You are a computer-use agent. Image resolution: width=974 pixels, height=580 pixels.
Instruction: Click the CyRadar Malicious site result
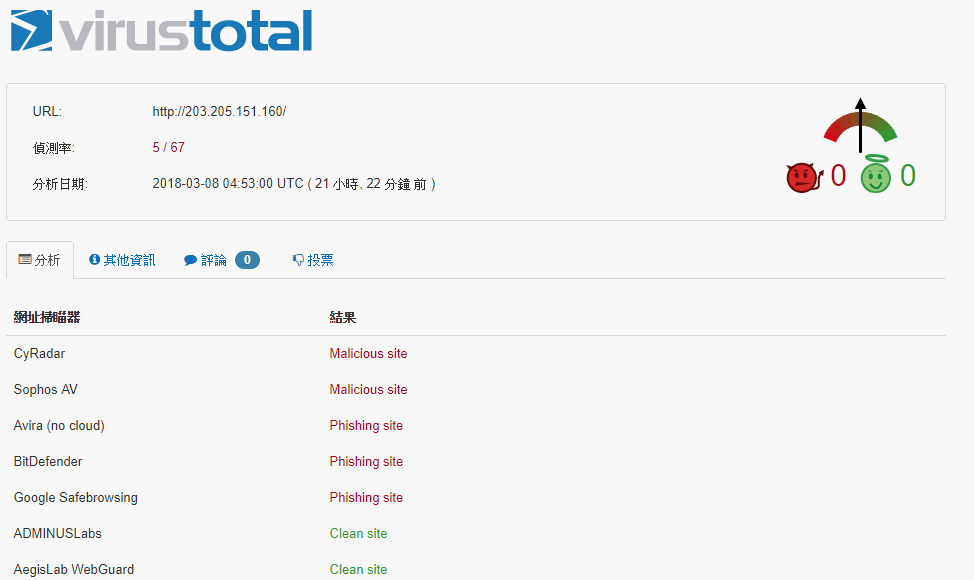[x=368, y=353]
